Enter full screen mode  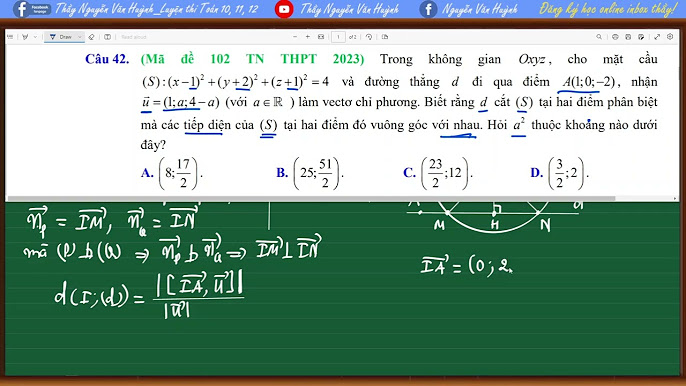click(657, 37)
